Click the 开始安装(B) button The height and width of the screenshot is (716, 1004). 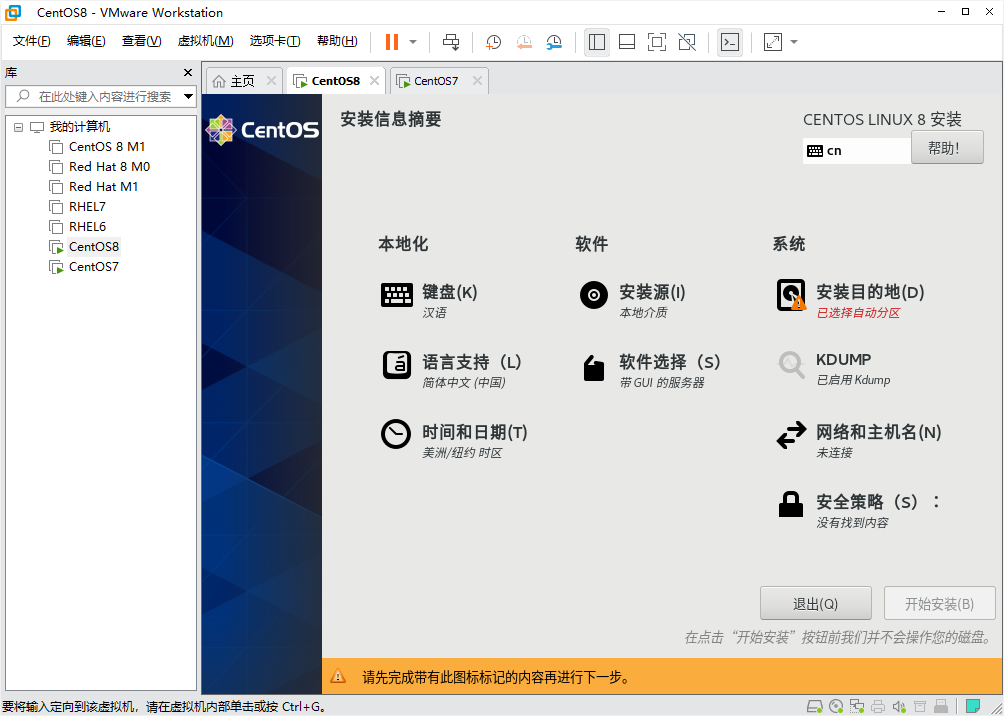pyautogui.click(x=939, y=605)
